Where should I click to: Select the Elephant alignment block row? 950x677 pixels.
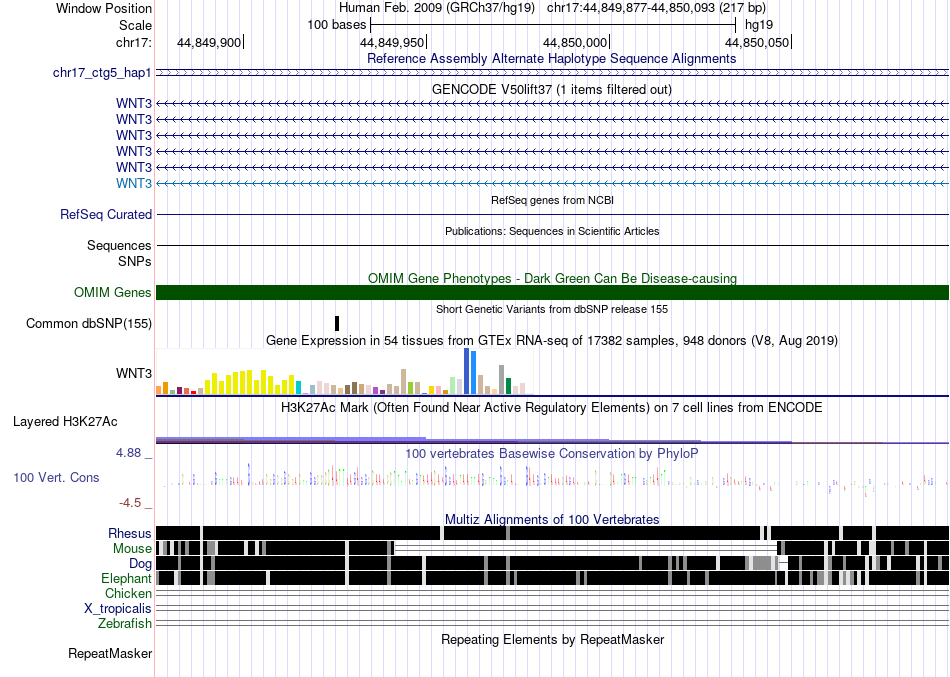point(553,578)
